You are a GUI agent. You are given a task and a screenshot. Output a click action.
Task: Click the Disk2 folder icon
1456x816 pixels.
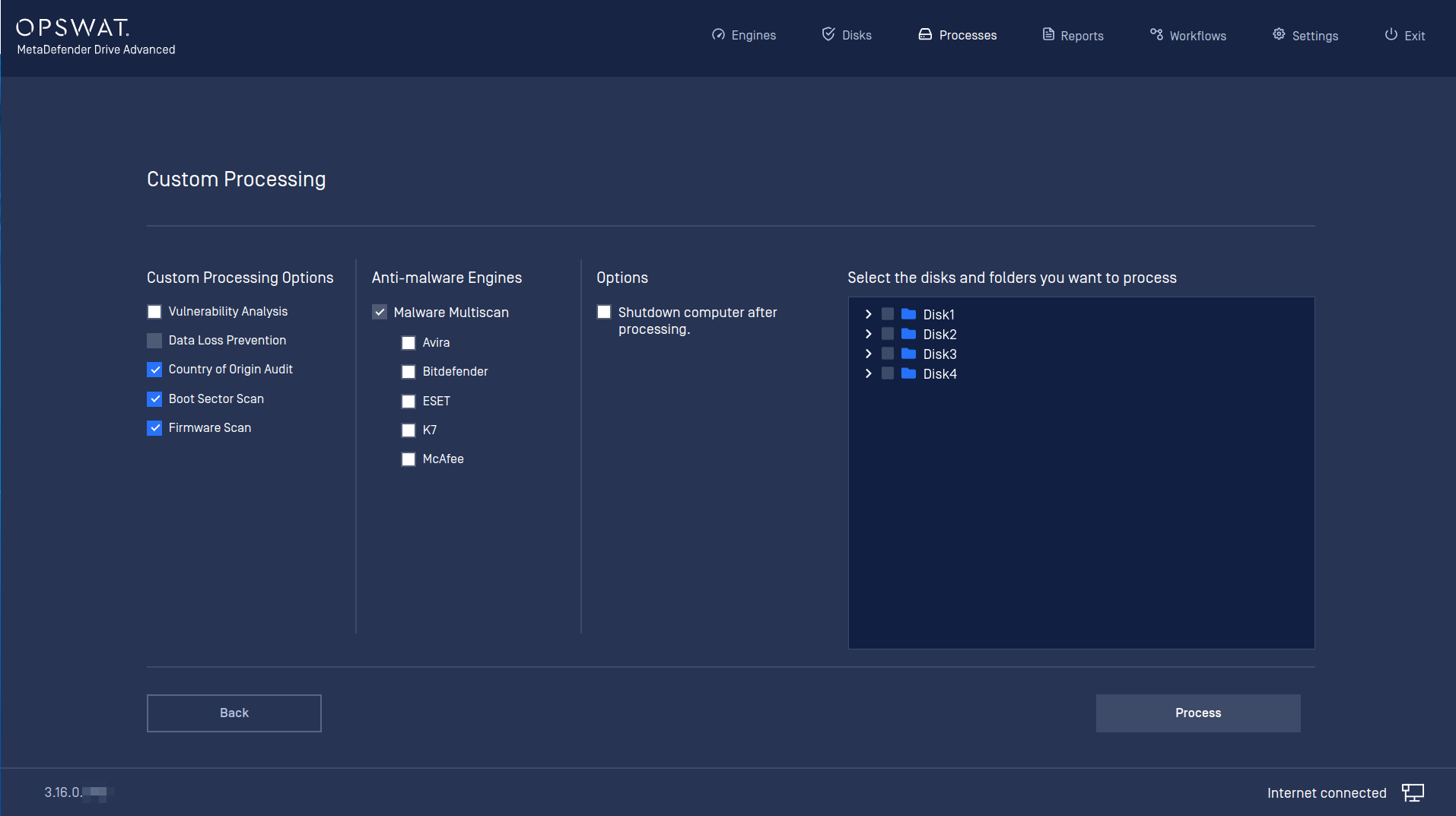click(x=908, y=334)
